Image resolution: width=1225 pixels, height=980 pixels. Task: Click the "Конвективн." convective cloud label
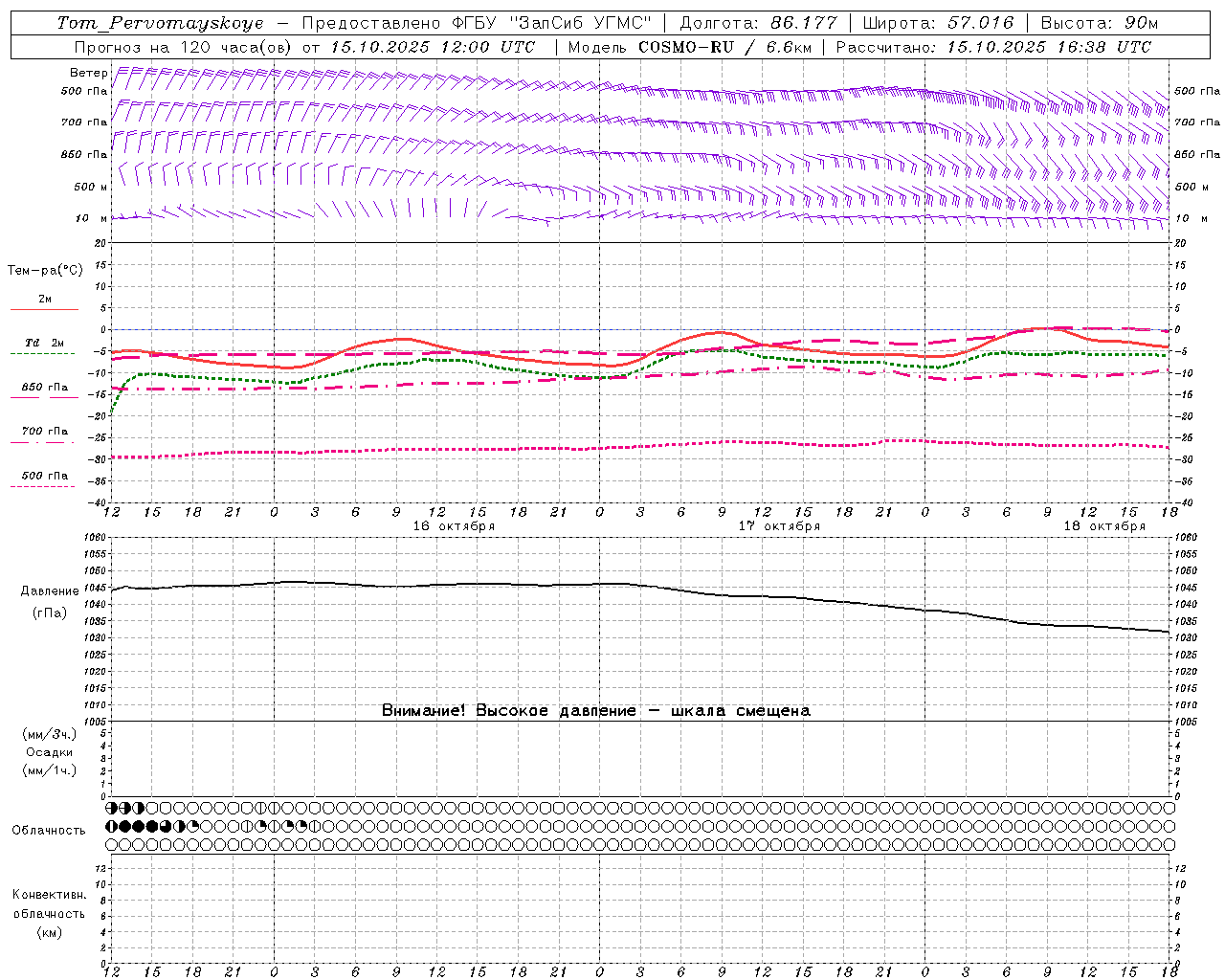coord(49,895)
